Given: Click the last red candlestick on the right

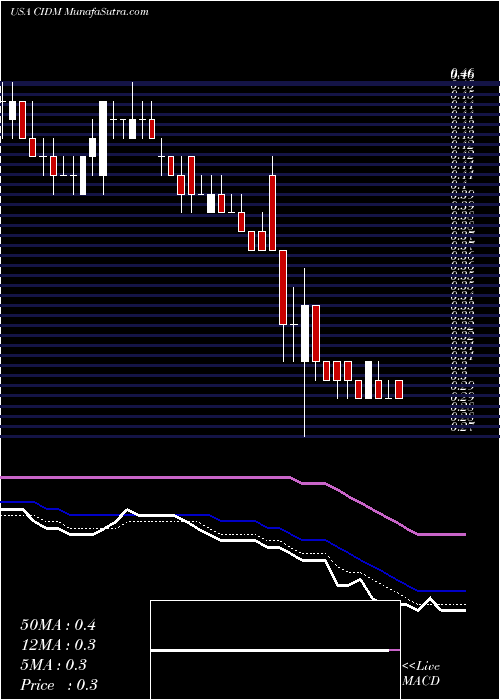Looking at the screenshot, I should (x=399, y=389).
